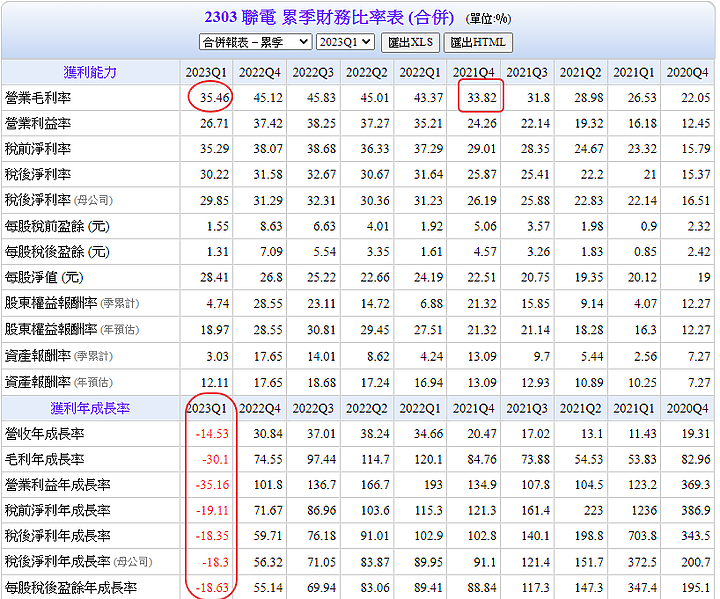Click the 28.41 net value per share
This screenshot has width=720, height=599.
coord(214,277)
